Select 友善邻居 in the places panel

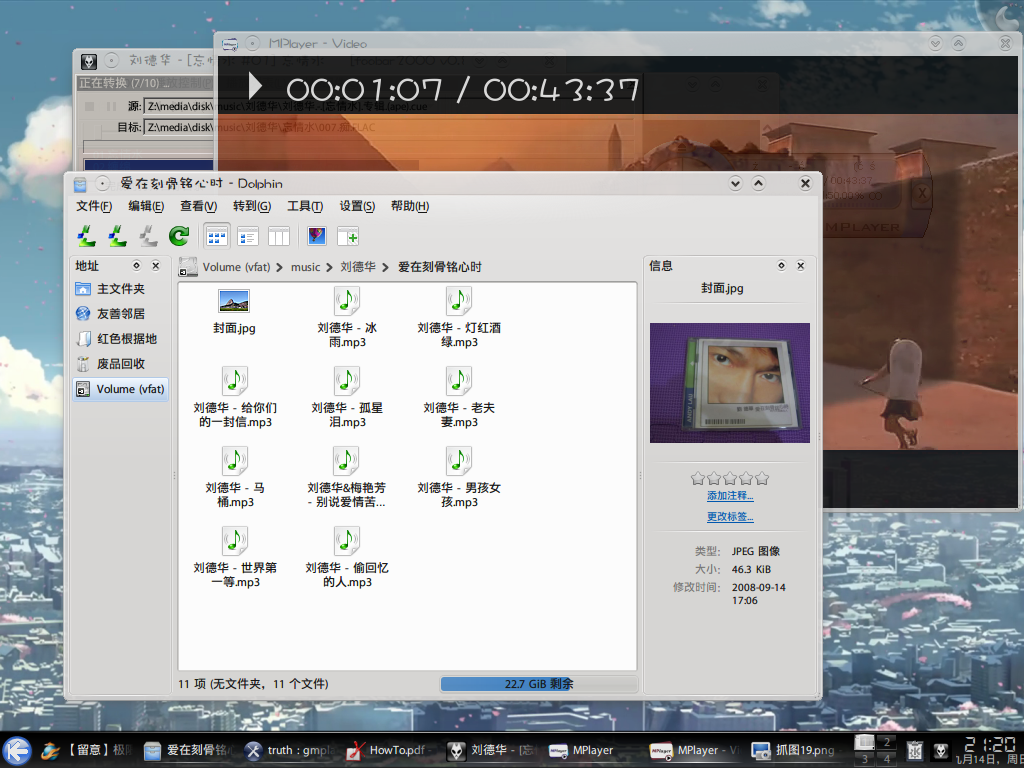pyautogui.click(x=120, y=313)
